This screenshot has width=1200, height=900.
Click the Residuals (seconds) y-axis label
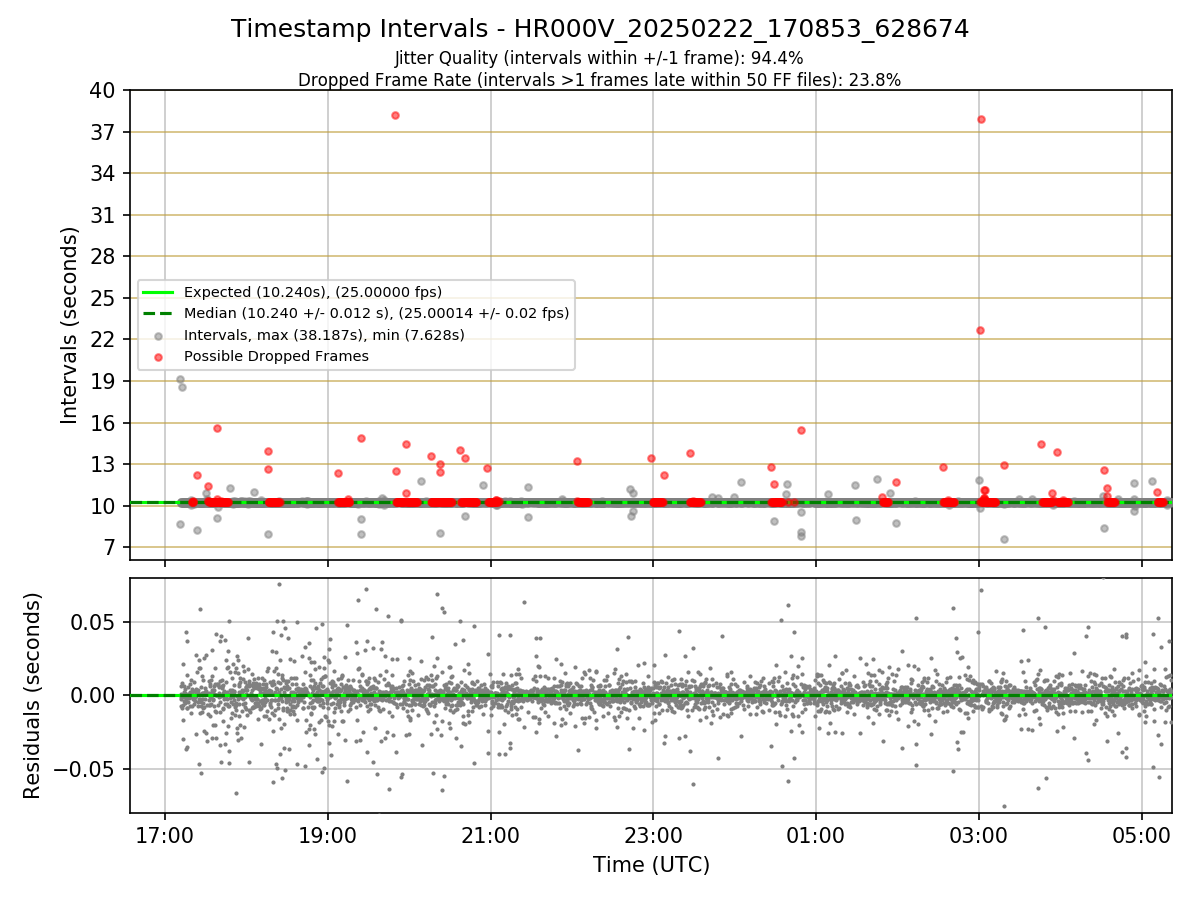(32, 696)
